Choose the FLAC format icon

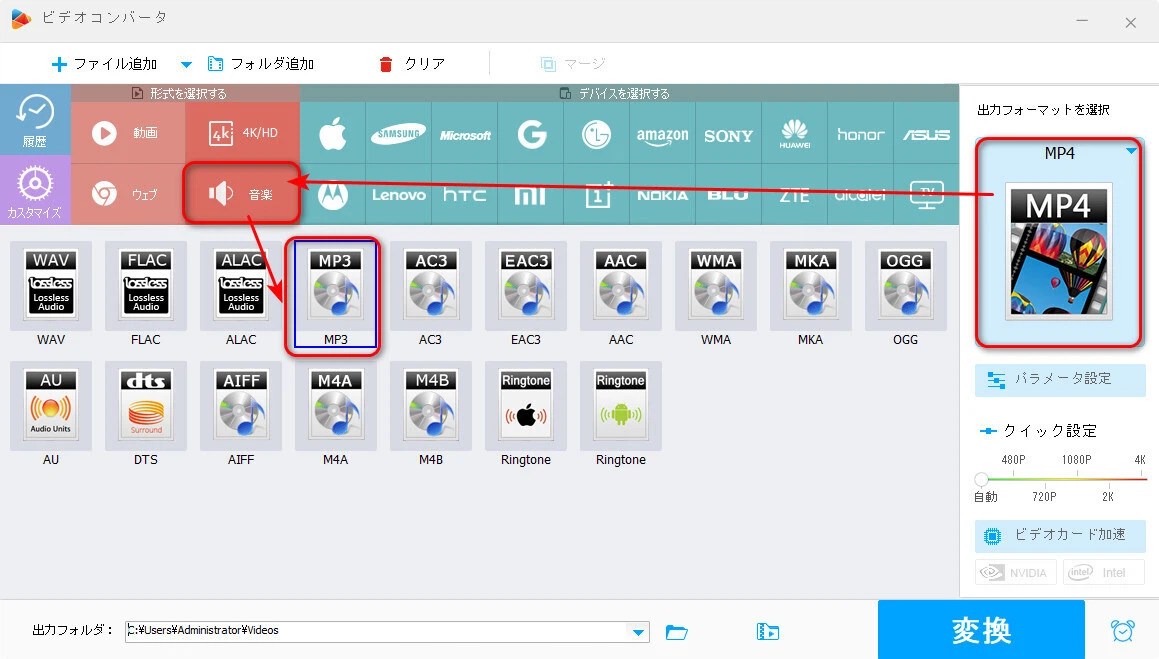(146, 286)
